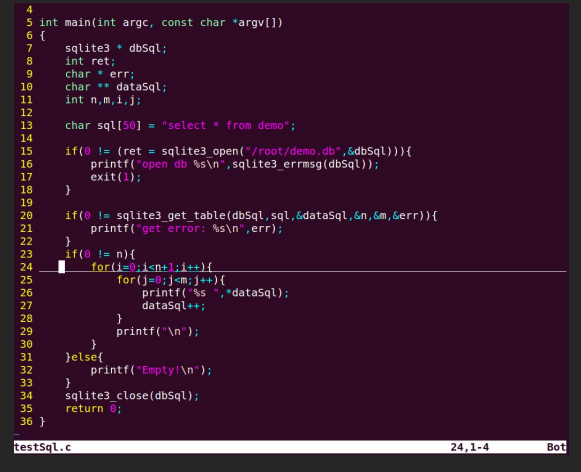
Task: Click the 'exit(1);' statement
Action: [x=116, y=177]
